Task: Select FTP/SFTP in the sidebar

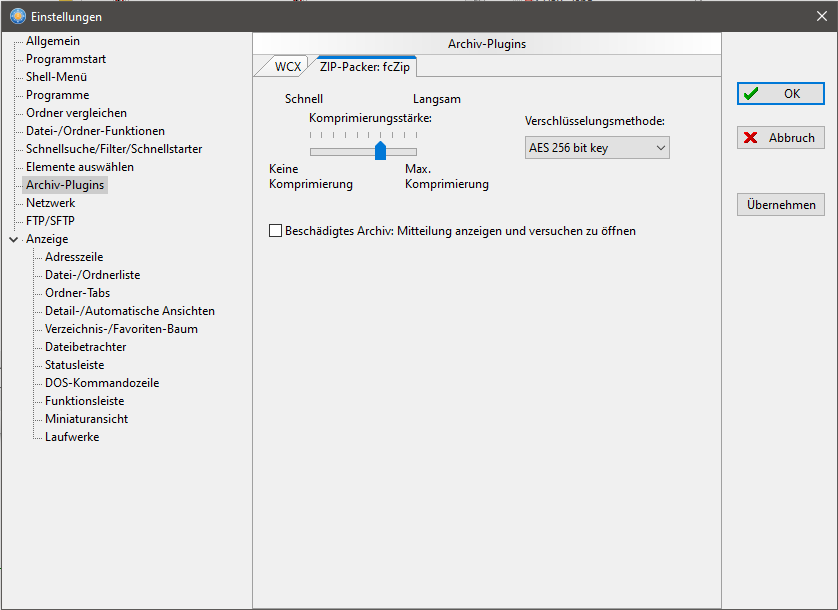Action: pyautogui.click(x=50, y=221)
